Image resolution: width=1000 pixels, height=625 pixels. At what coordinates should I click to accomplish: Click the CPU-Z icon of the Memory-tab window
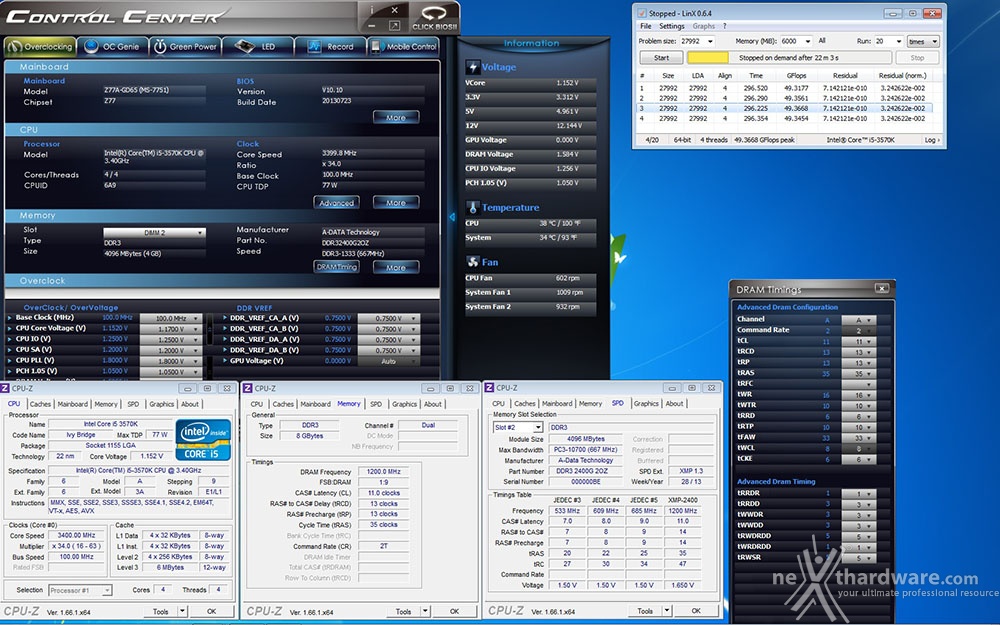coord(247,388)
